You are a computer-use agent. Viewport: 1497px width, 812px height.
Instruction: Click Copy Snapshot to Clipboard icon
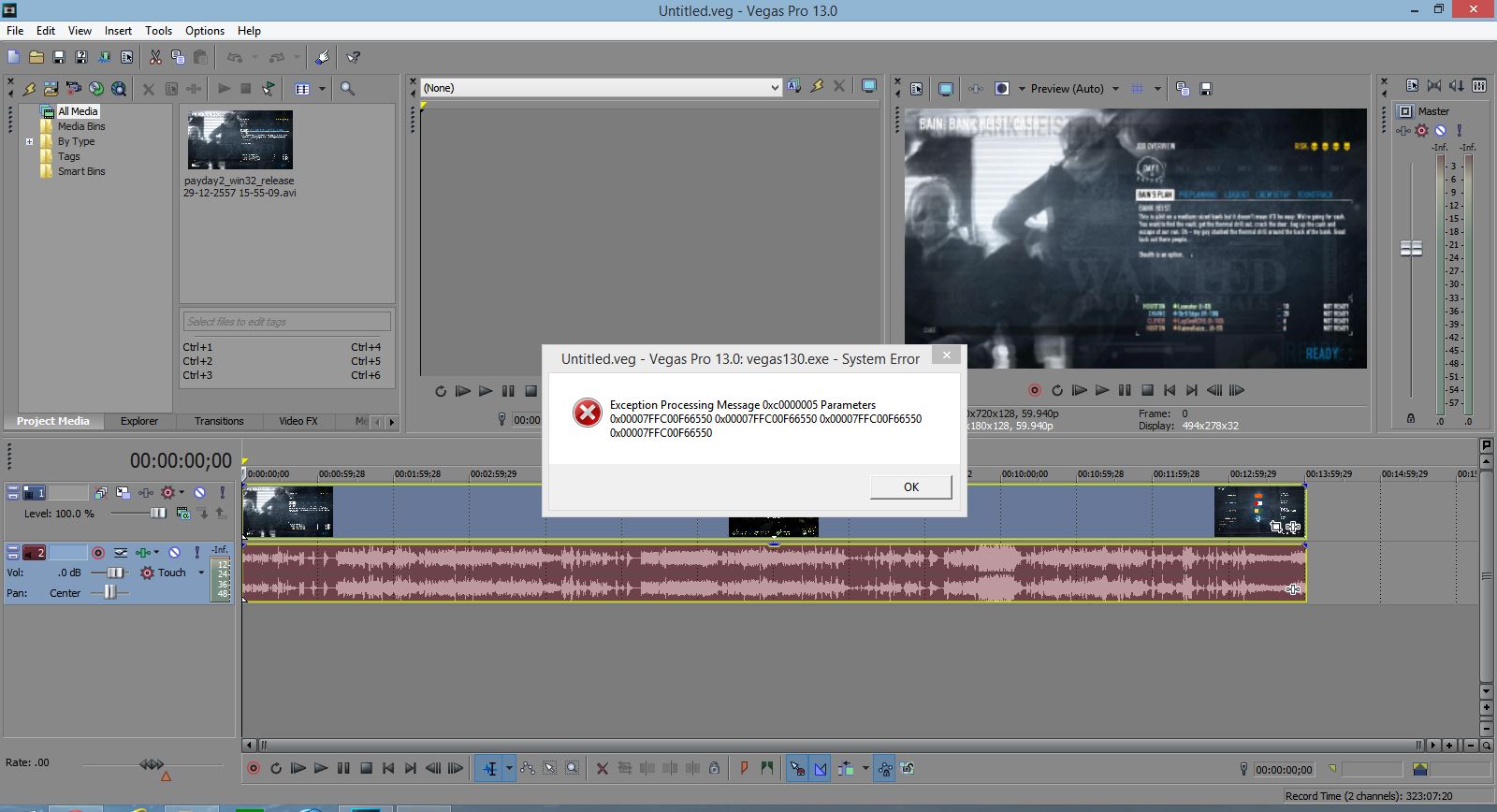[1183, 89]
